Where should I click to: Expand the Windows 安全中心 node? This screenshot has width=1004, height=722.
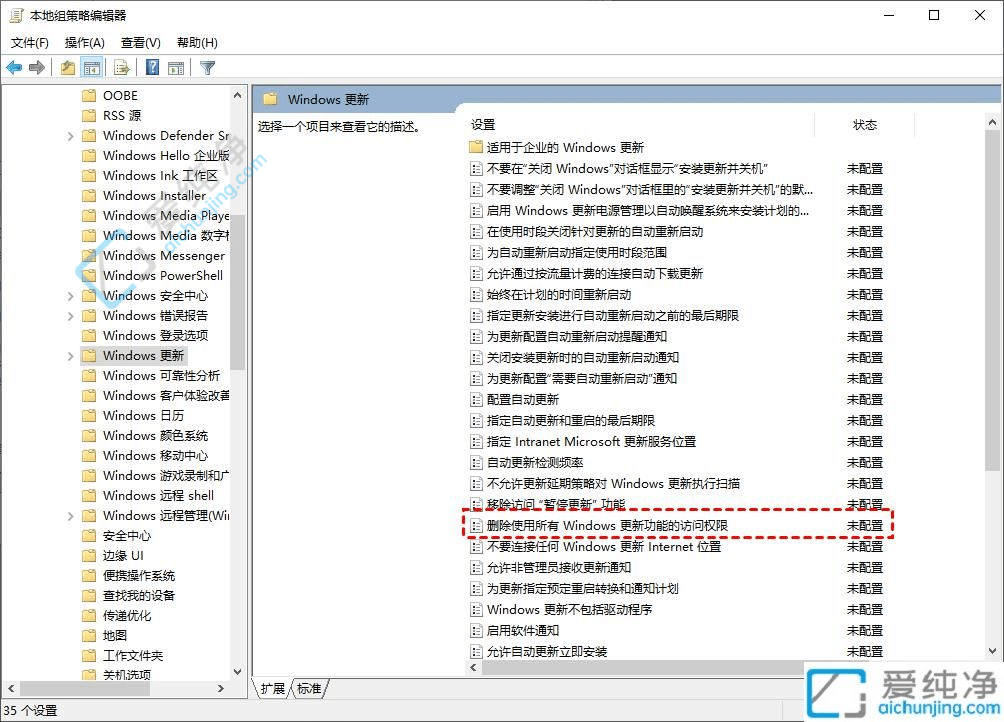tap(69, 295)
